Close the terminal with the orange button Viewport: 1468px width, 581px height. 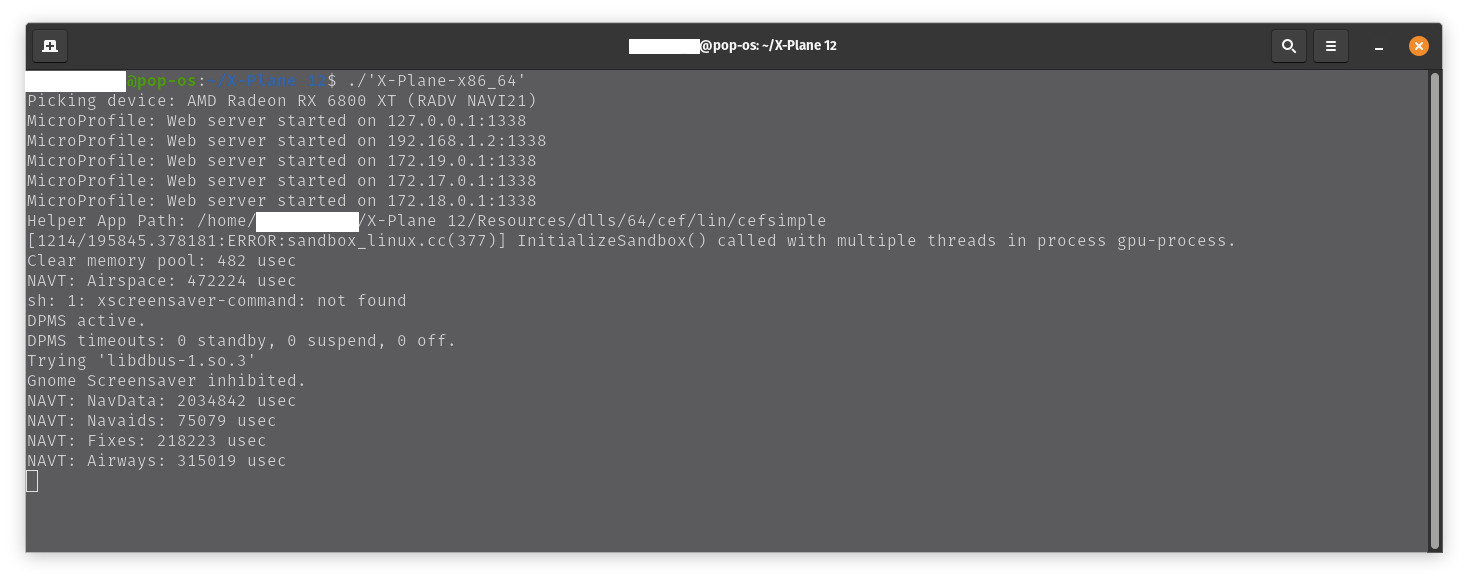1419,46
